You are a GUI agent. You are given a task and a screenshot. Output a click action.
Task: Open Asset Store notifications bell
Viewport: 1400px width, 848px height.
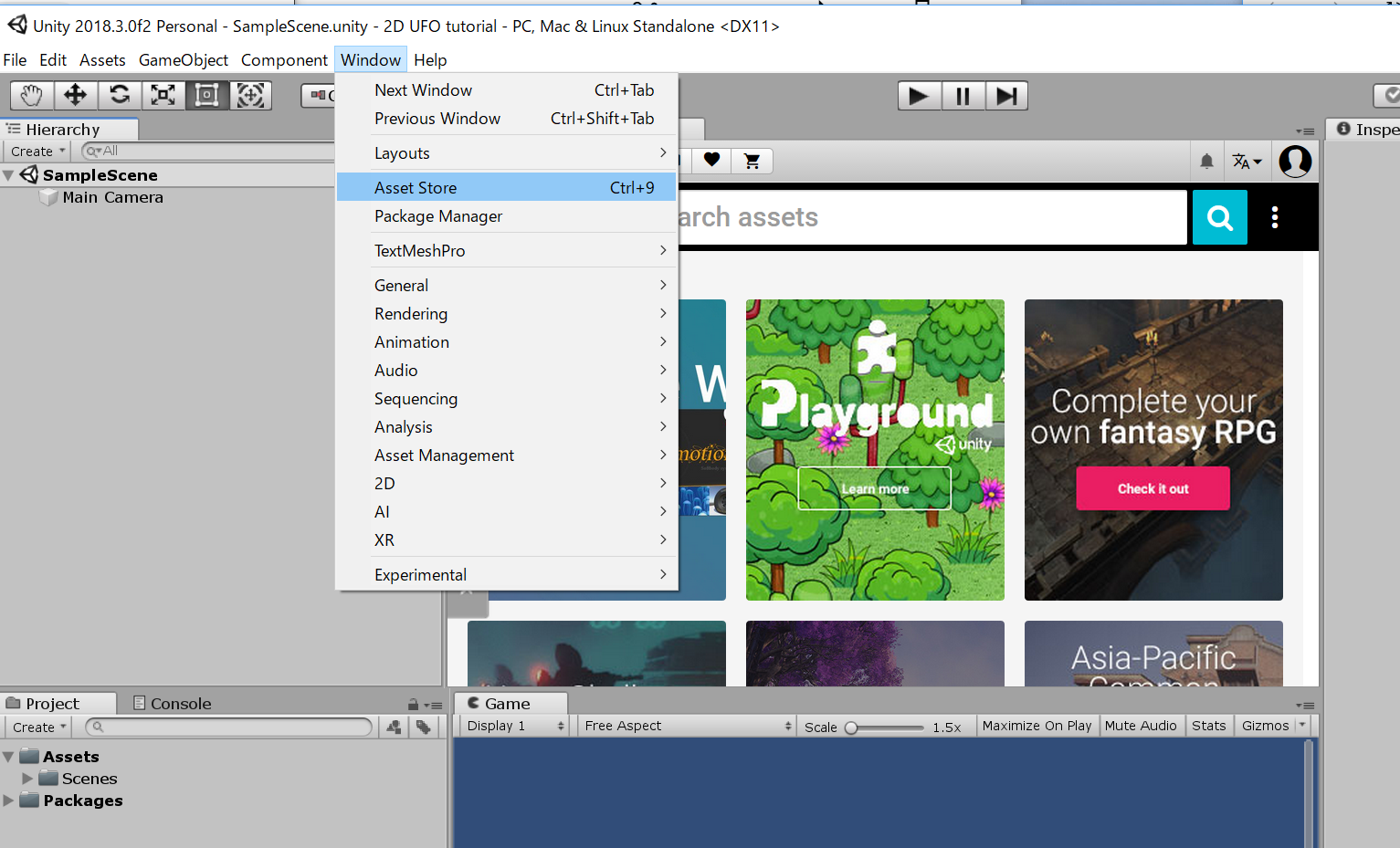tap(1206, 162)
